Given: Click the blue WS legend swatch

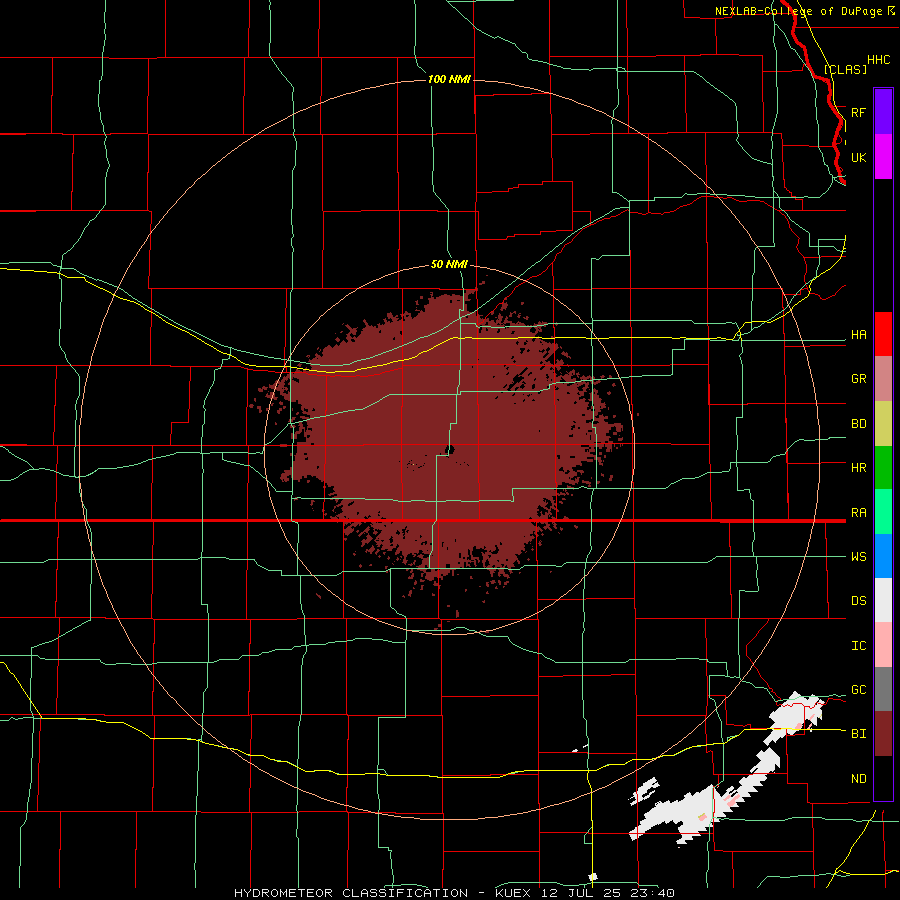Looking at the screenshot, I should point(883,556).
